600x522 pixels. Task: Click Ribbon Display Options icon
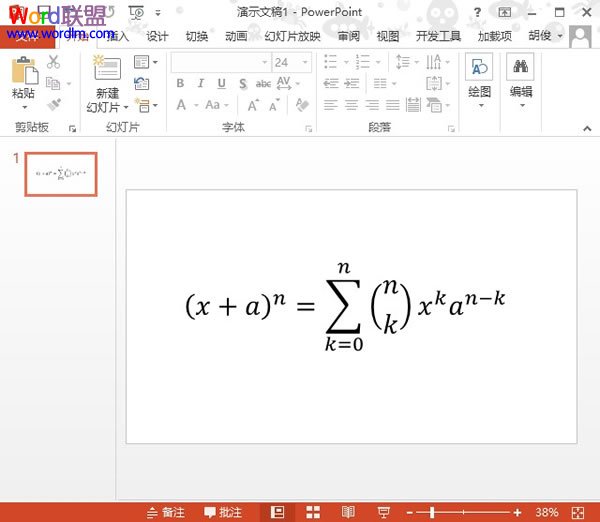pyautogui.click(x=505, y=12)
